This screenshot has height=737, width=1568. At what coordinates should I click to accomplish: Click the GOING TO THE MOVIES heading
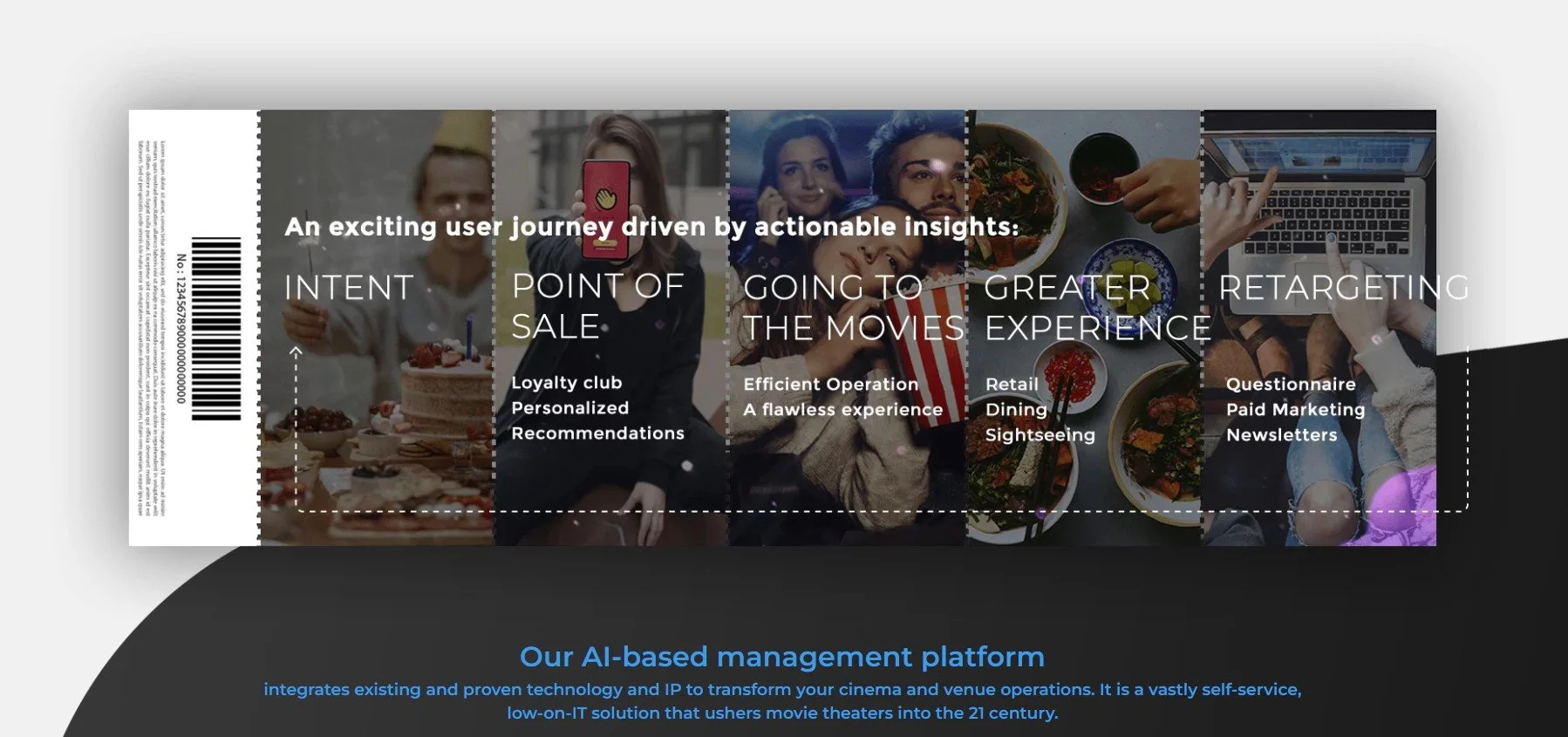point(854,308)
